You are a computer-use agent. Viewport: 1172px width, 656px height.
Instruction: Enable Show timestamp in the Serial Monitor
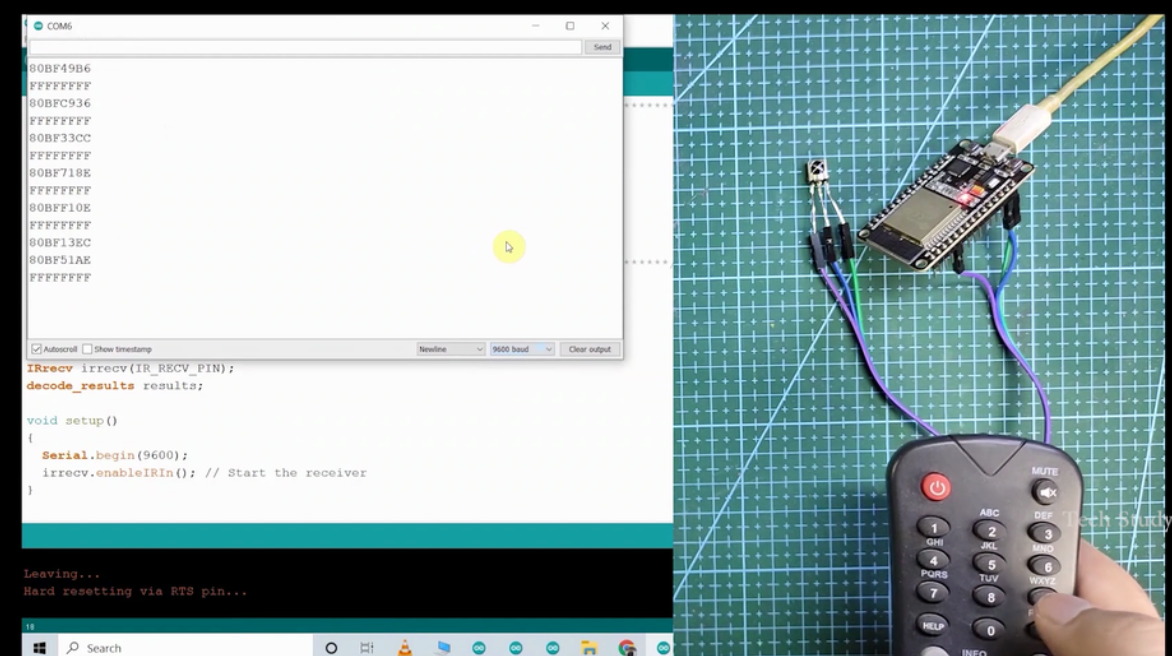pyautogui.click(x=88, y=348)
